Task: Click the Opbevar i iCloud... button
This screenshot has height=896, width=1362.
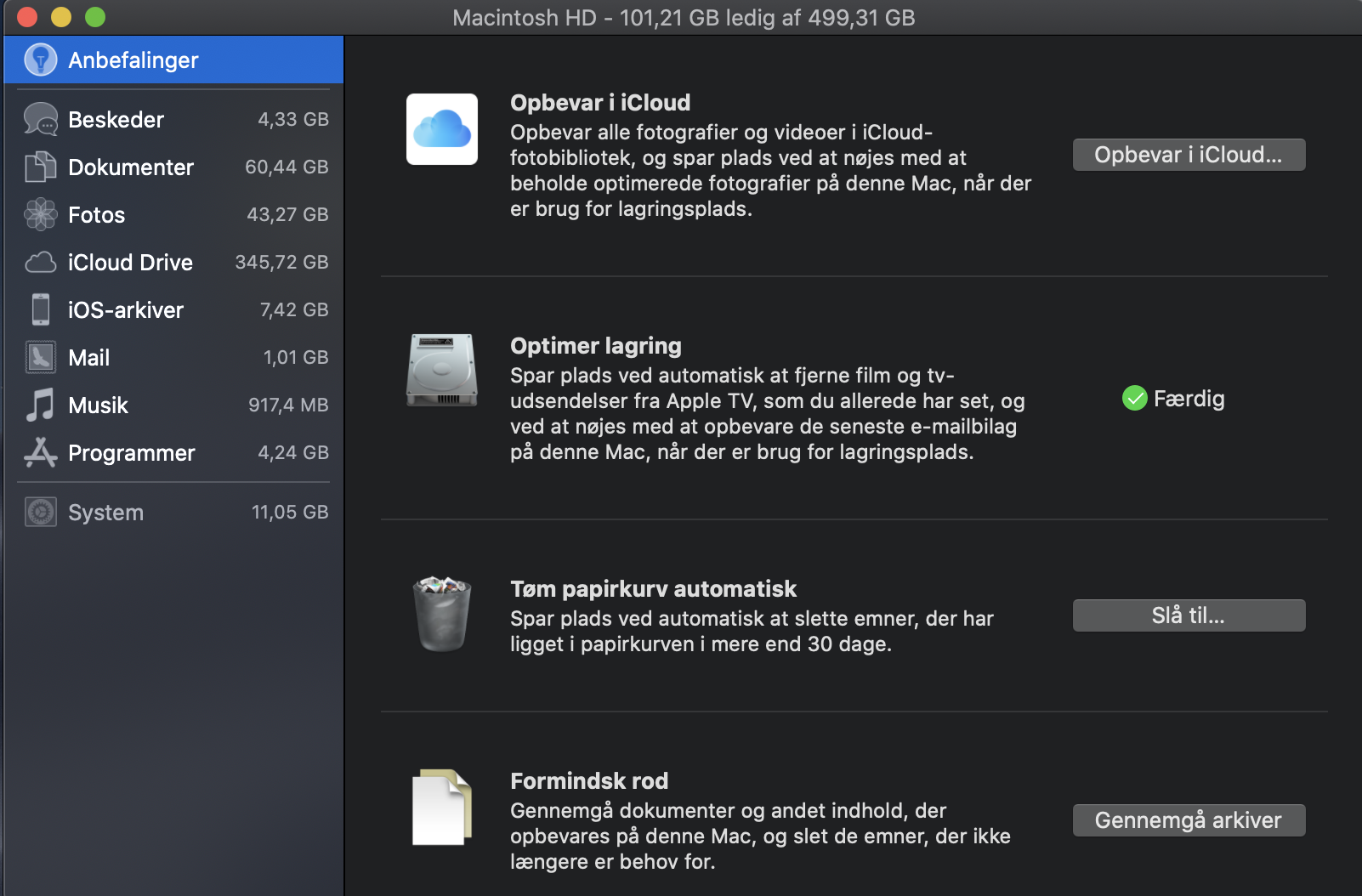Action: pos(1189,155)
